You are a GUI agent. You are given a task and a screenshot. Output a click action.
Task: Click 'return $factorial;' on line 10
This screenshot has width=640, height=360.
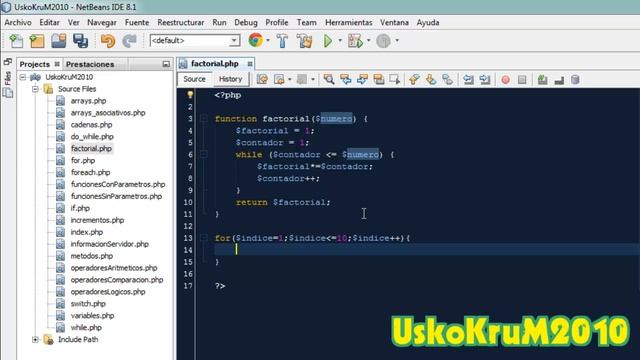[x=283, y=202]
